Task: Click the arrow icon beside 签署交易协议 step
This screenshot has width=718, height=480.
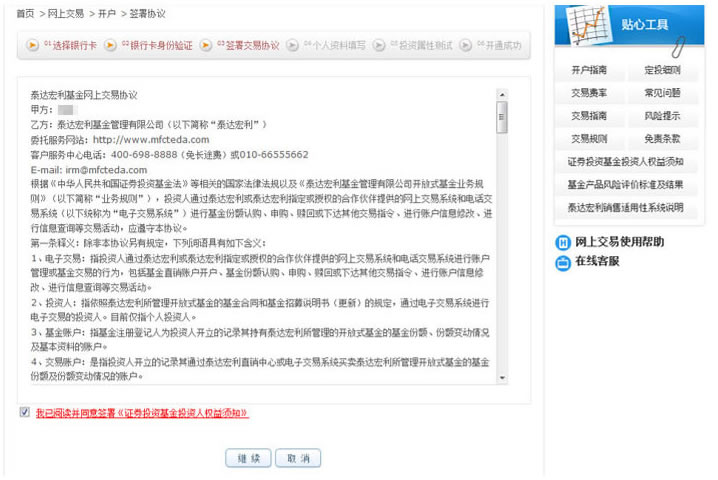Action: click(206, 45)
